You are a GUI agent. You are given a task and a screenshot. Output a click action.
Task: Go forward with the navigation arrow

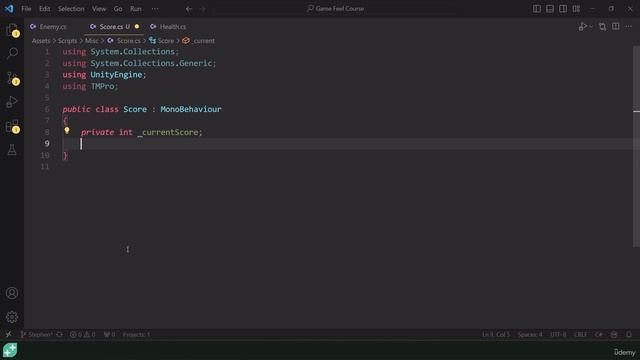(202, 9)
